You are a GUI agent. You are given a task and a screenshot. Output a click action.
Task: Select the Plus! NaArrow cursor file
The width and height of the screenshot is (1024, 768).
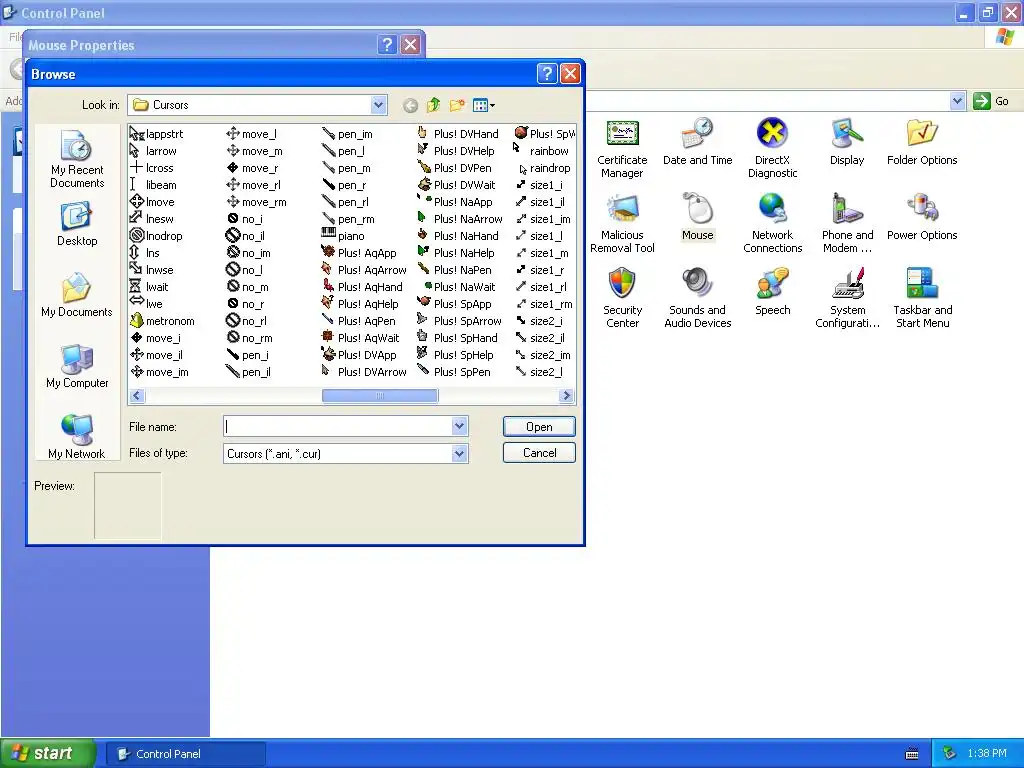pyautogui.click(x=460, y=219)
